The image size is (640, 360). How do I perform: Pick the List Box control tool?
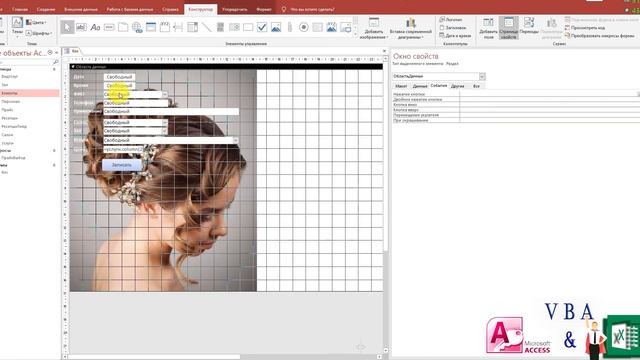click(x=234, y=27)
